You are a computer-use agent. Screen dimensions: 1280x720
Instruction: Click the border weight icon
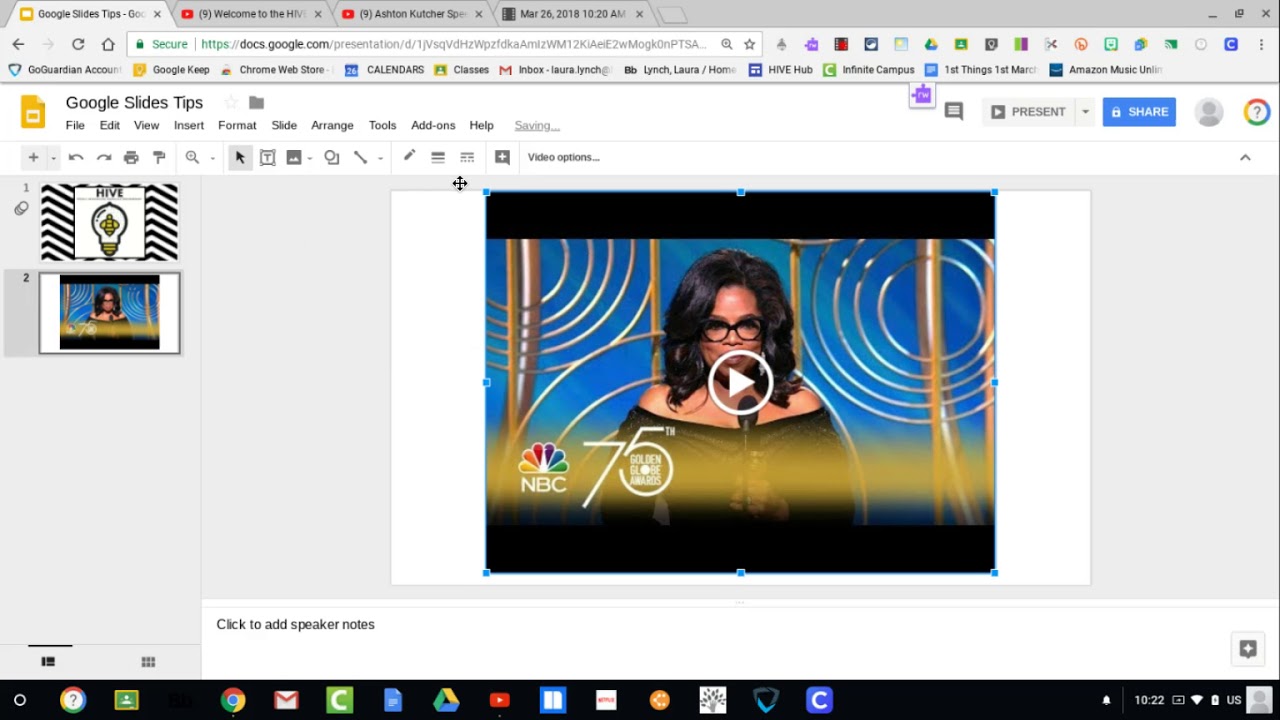click(x=438, y=157)
